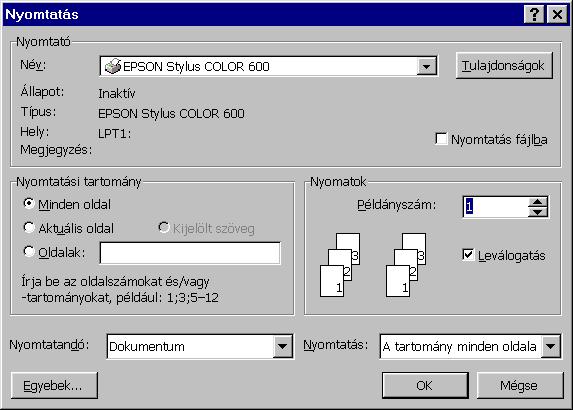Viewport: 573px width, 410px height.
Task: Select the Oldalak radio button
Action: tap(29, 251)
